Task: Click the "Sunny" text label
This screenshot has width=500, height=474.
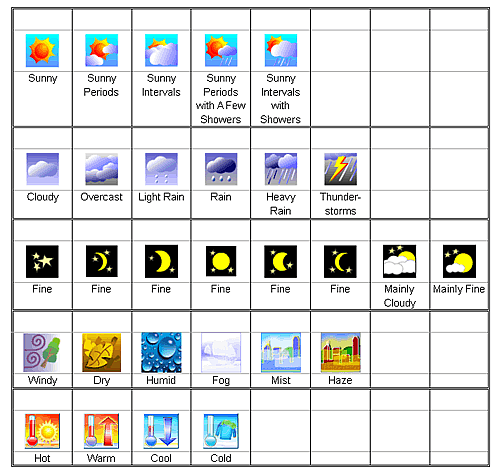Action: (43, 78)
